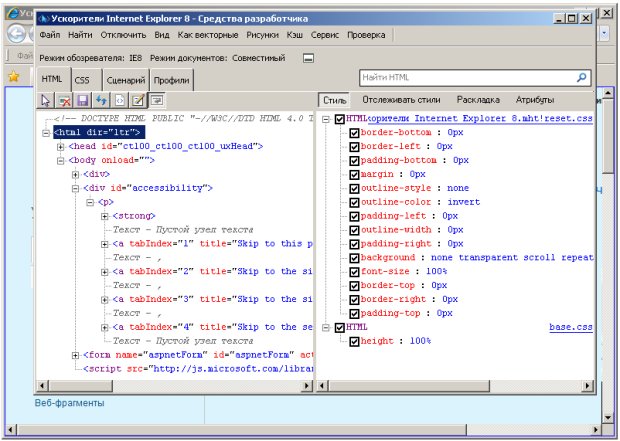Expand the head element node
Screen dimensions: 620x441
[61, 146]
